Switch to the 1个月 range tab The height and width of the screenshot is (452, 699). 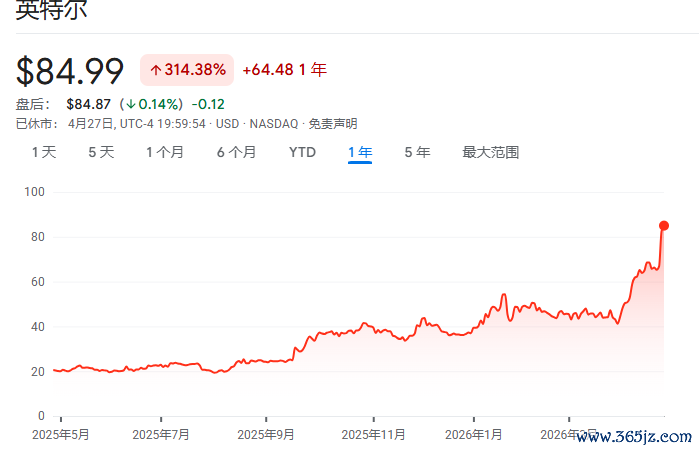coord(165,152)
